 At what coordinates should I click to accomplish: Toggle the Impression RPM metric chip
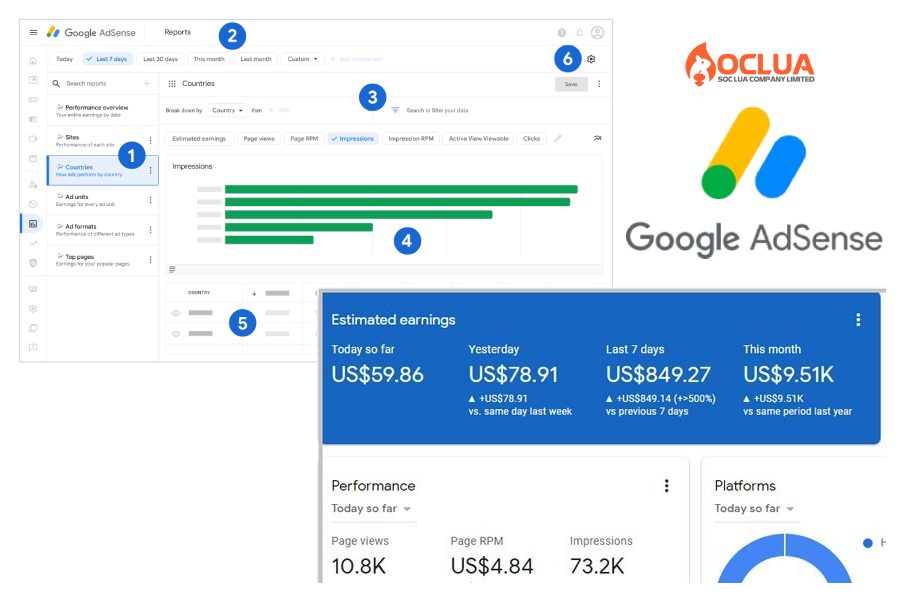[x=411, y=138]
